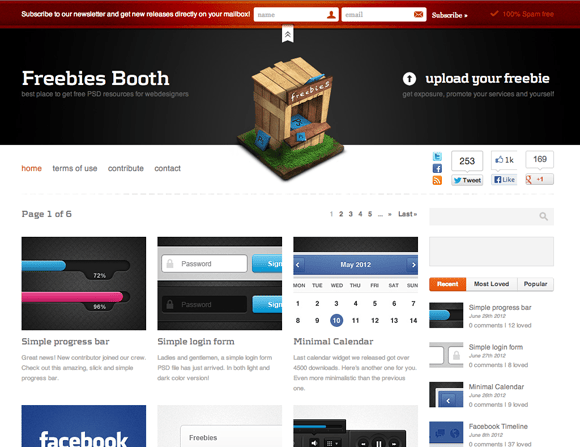Click the 253 tweet count bubble
This screenshot has width=580, height=447.
coord(467,161)
